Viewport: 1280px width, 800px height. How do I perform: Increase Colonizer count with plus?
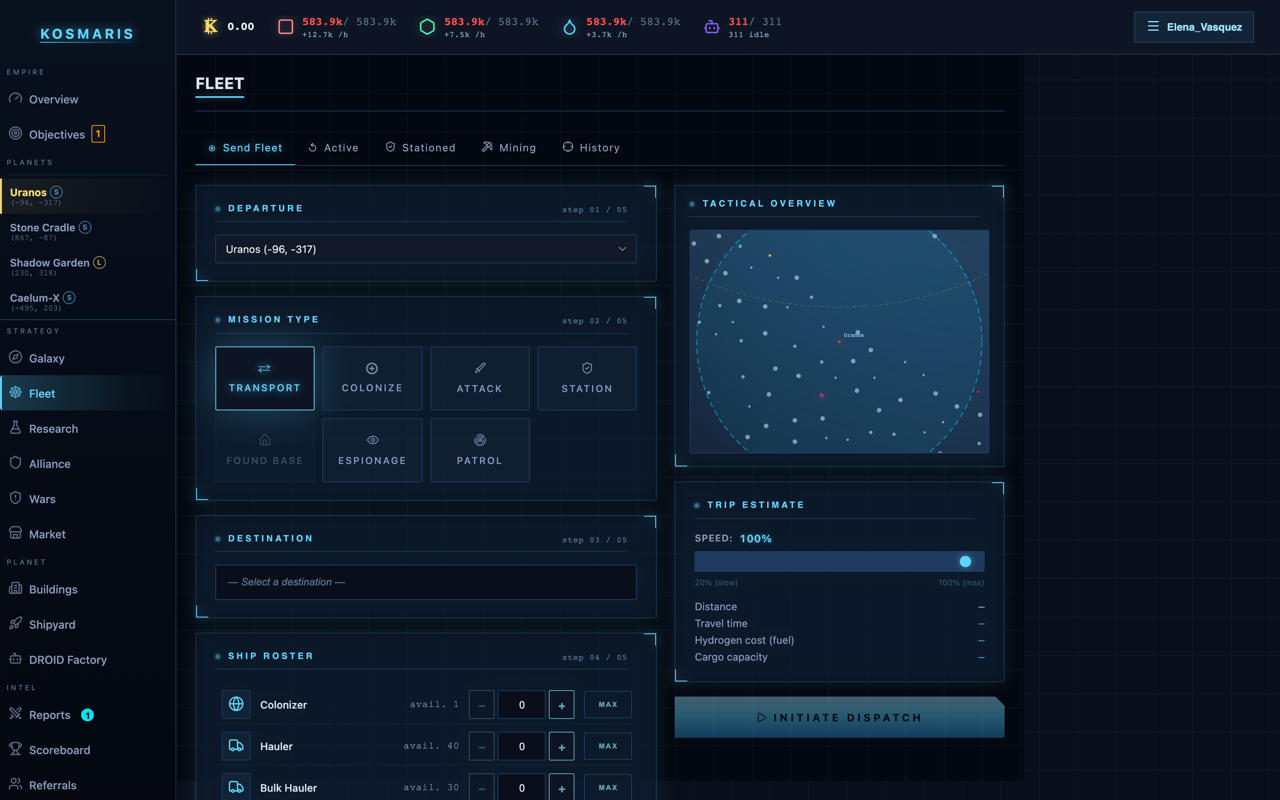tap(561, 705)
